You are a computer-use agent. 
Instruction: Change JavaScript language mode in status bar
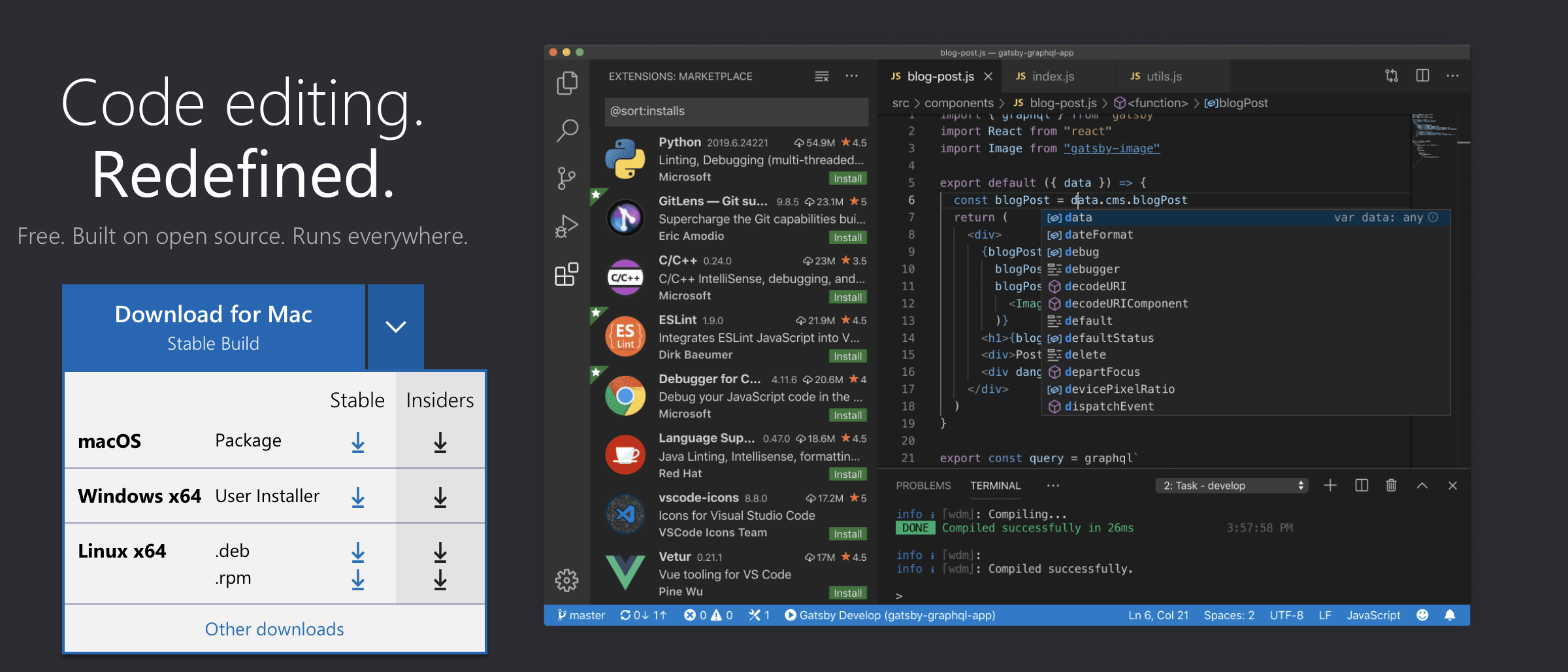(1373, 615)
